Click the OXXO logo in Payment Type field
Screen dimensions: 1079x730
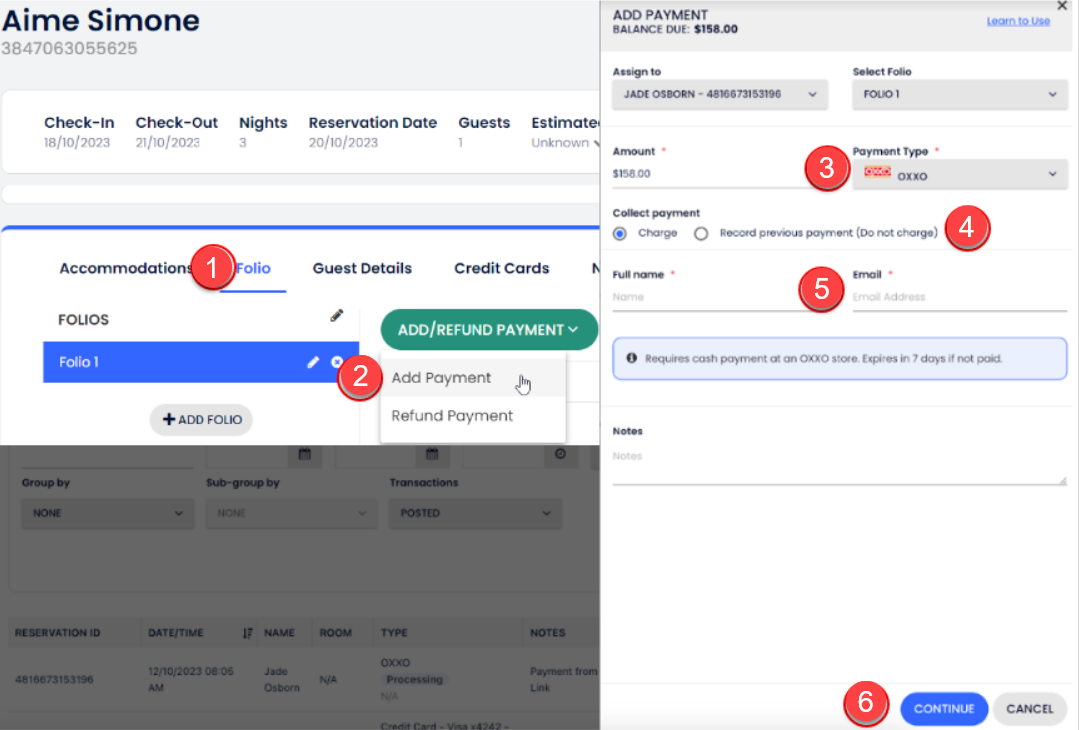877,172
